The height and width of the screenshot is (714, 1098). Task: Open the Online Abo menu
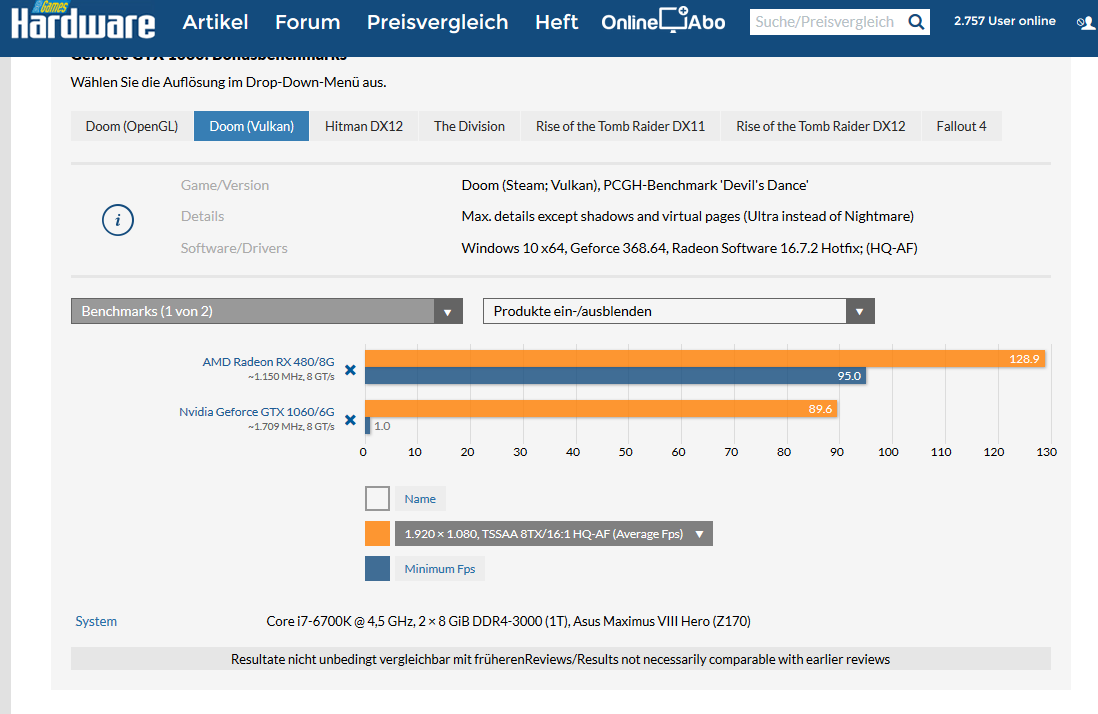pos(663,22)
